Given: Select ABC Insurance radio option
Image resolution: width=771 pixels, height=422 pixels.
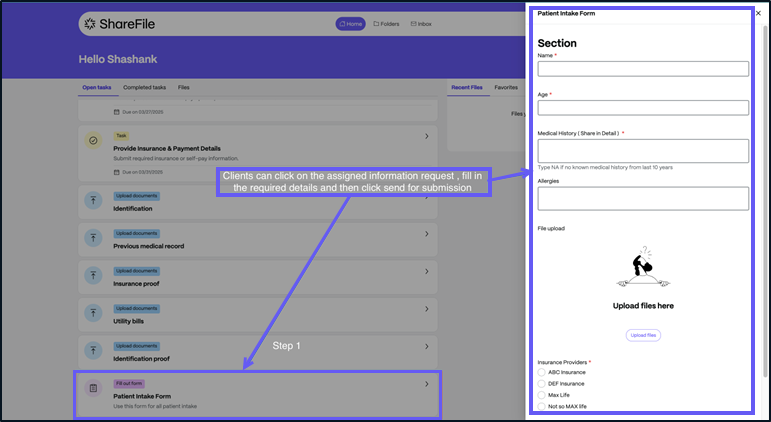Looking at the screenshot, I should tap(541, 372).
